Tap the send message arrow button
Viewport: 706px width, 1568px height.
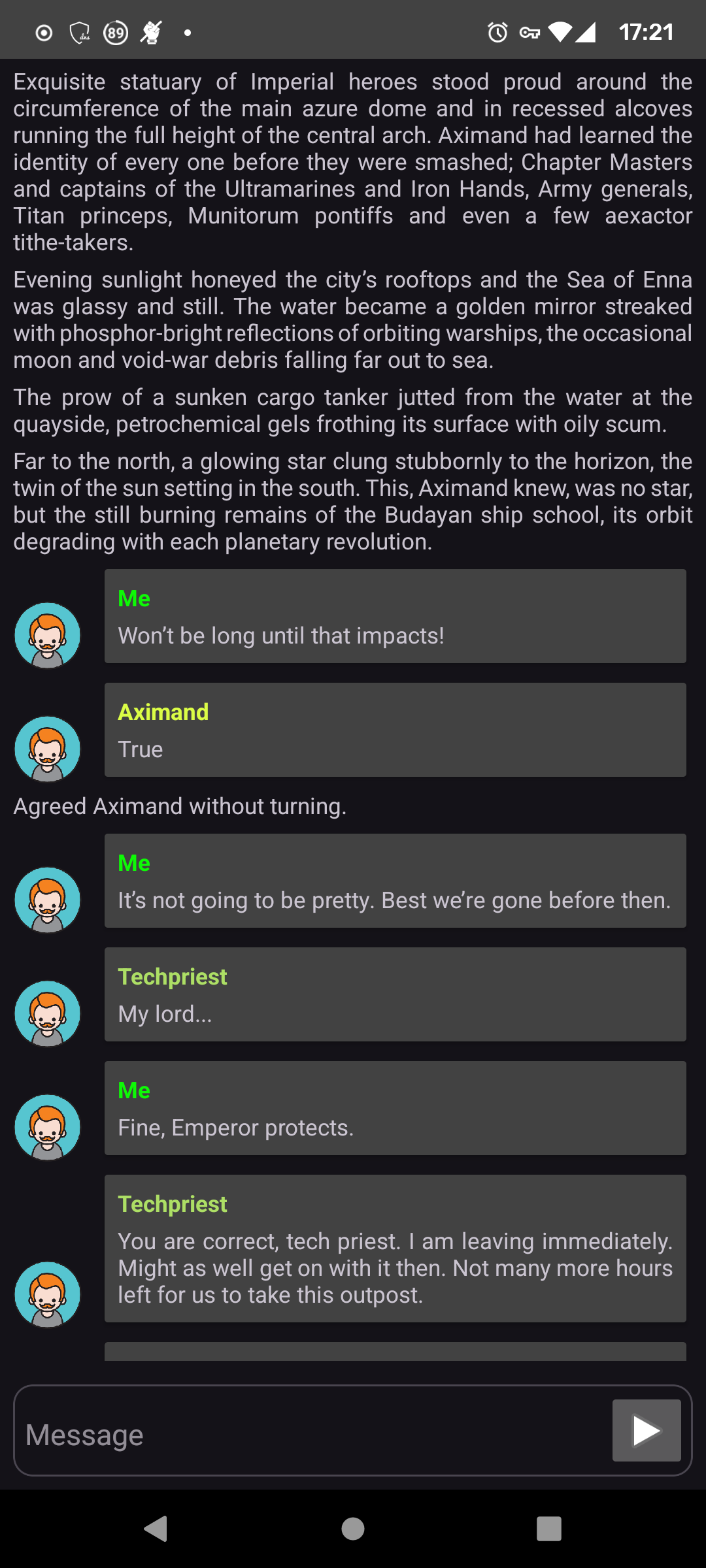pos(647,1430)
